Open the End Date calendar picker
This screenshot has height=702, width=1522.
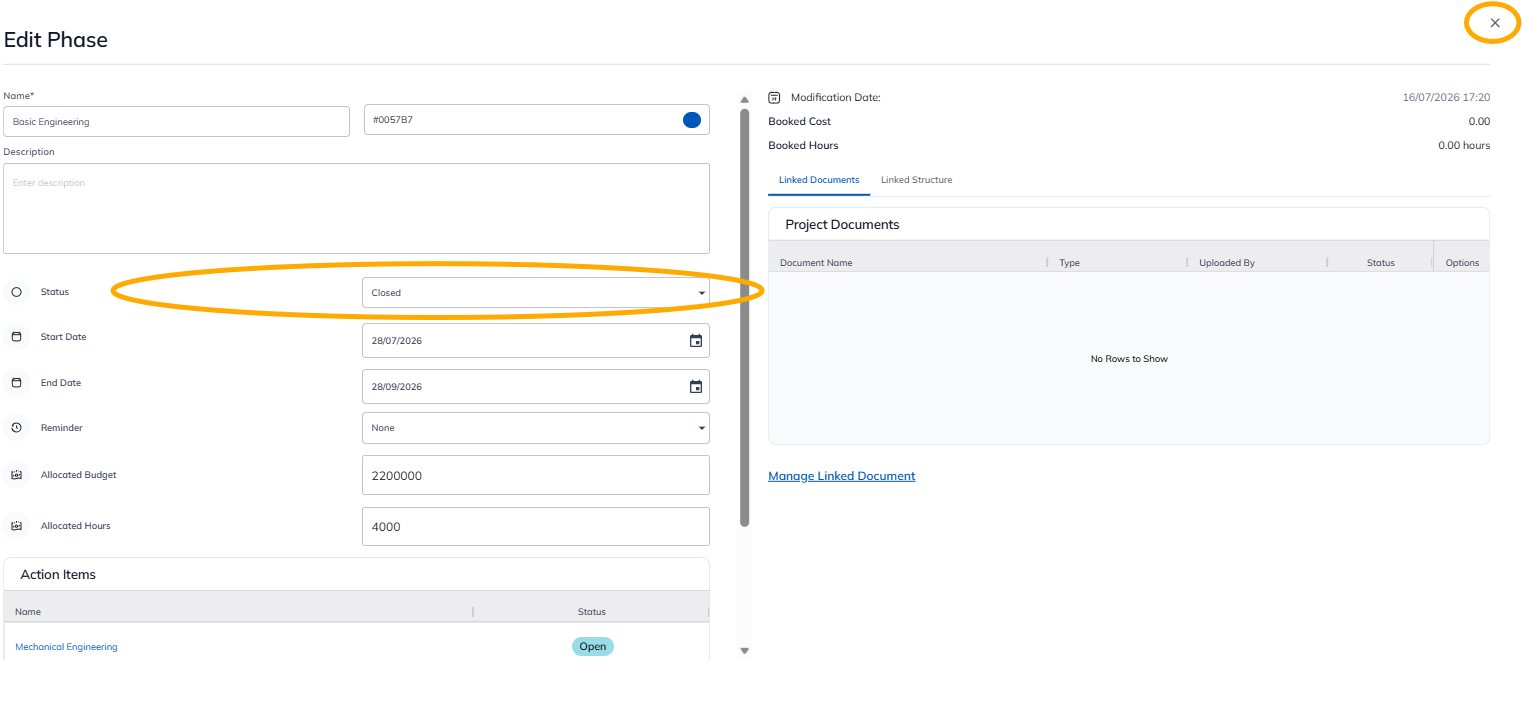click(x=696, y=387)
